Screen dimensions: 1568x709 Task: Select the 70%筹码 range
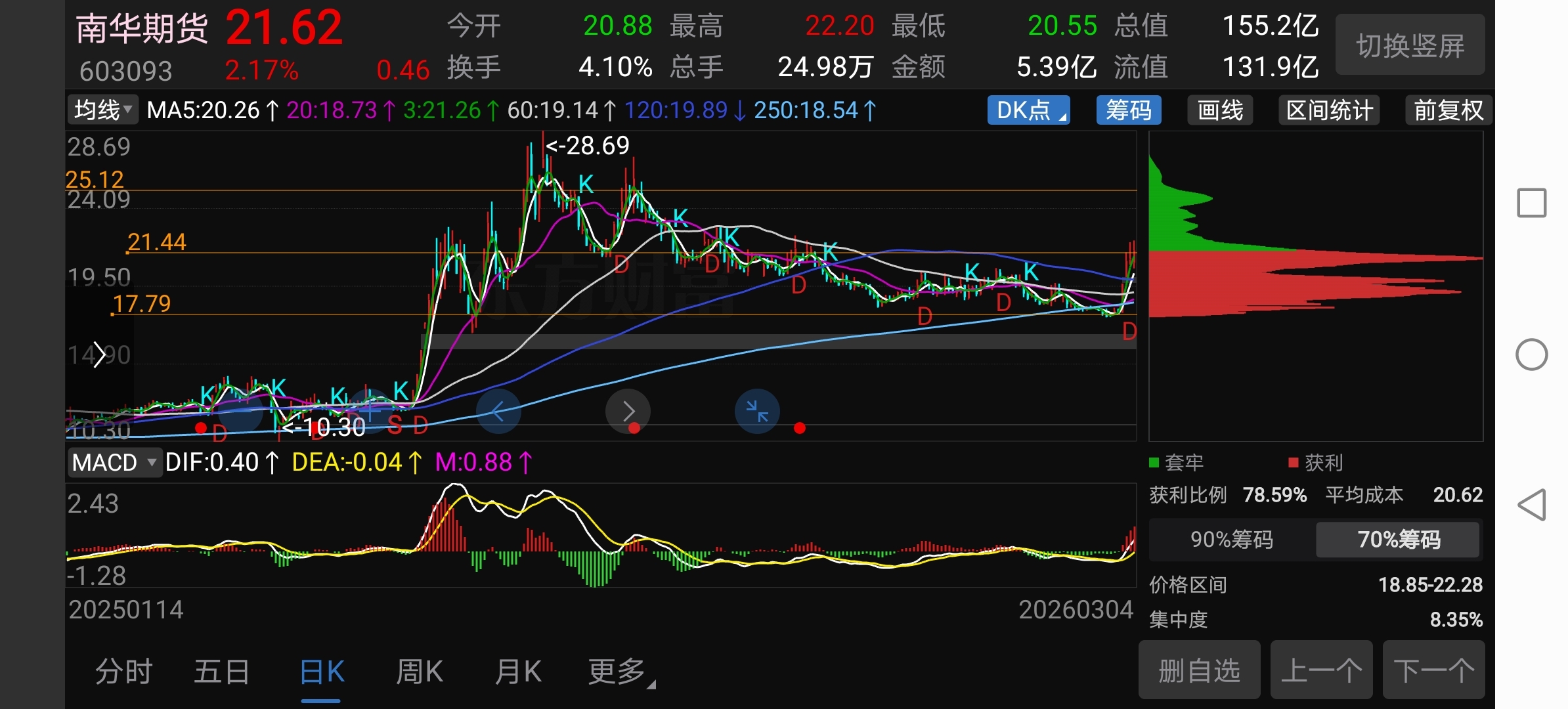tap(1399, 540)
